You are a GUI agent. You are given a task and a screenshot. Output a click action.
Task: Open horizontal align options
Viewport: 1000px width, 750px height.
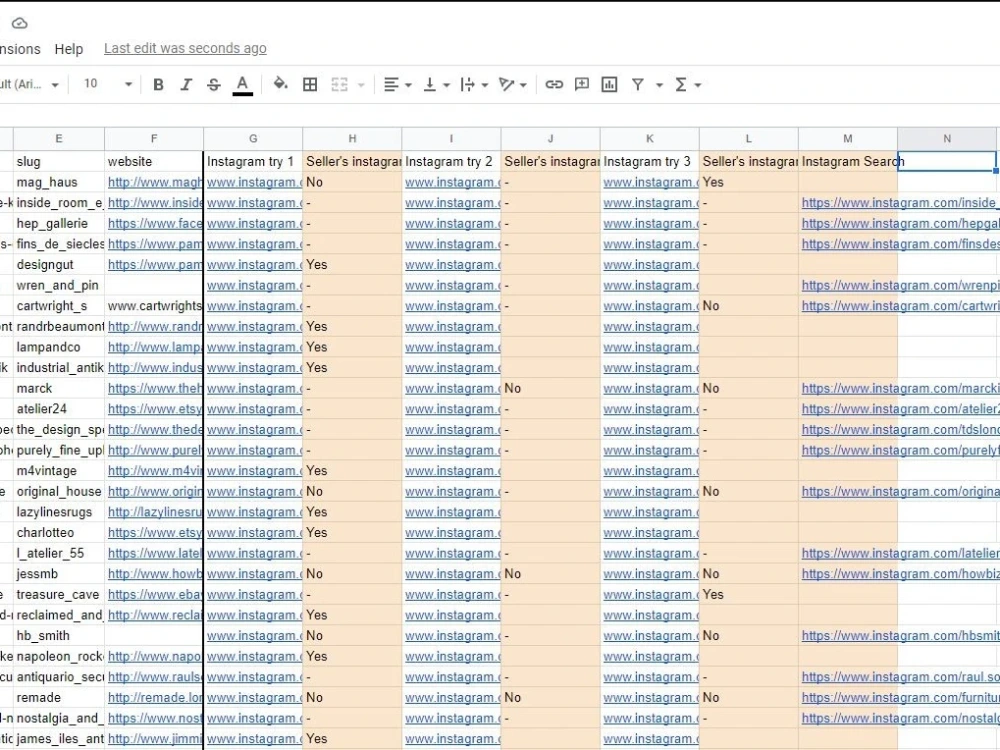[x=391, y=84]
